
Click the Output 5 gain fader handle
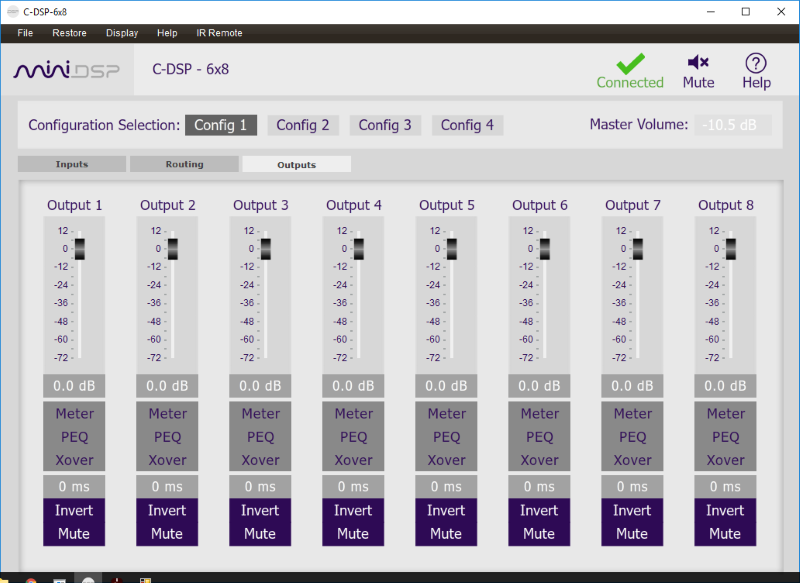[x=452, y=249]
